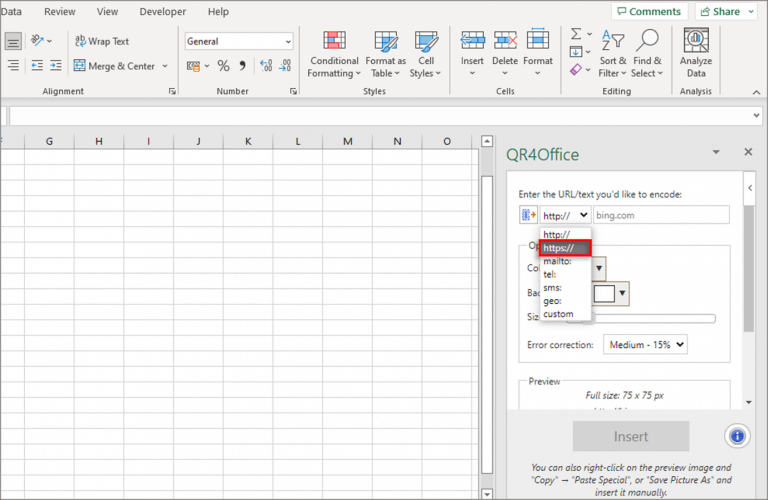Toggle Wrap Text
The image size is (768, 500).
pos(102,41)
